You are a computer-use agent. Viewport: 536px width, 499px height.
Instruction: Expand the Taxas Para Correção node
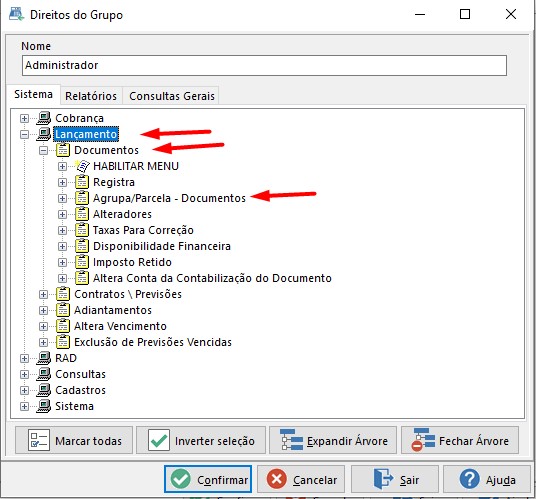pyautogui.click(x=62, y=231)
